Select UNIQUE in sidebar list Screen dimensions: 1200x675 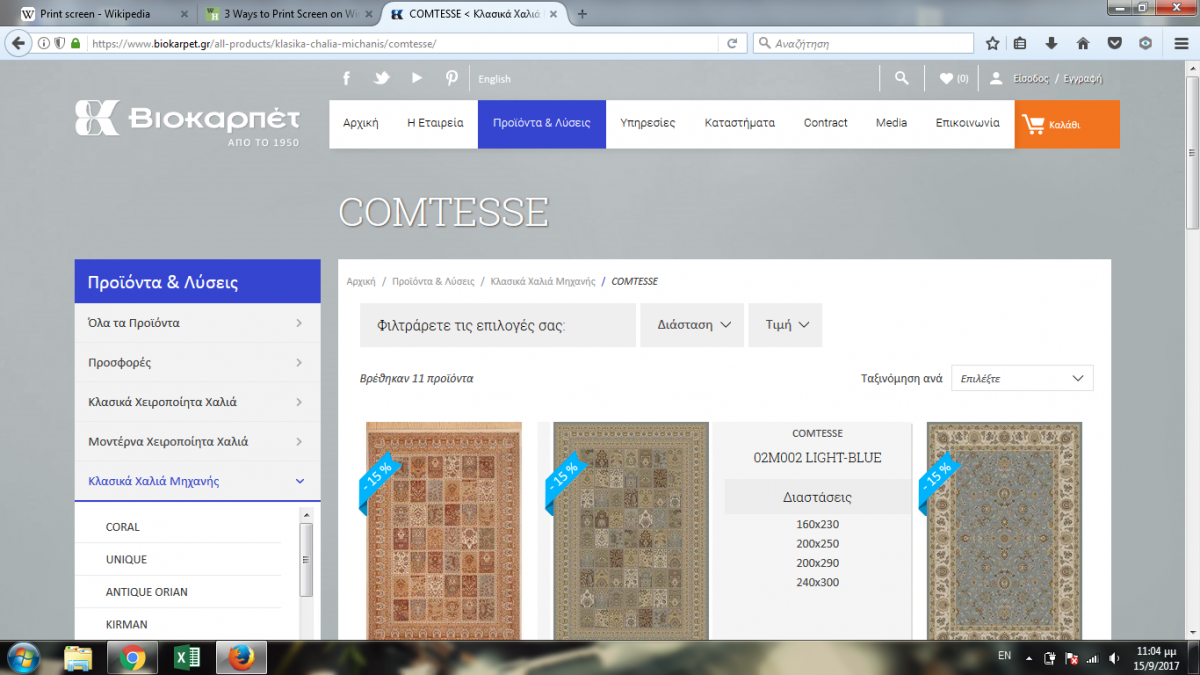pos(126,559)
